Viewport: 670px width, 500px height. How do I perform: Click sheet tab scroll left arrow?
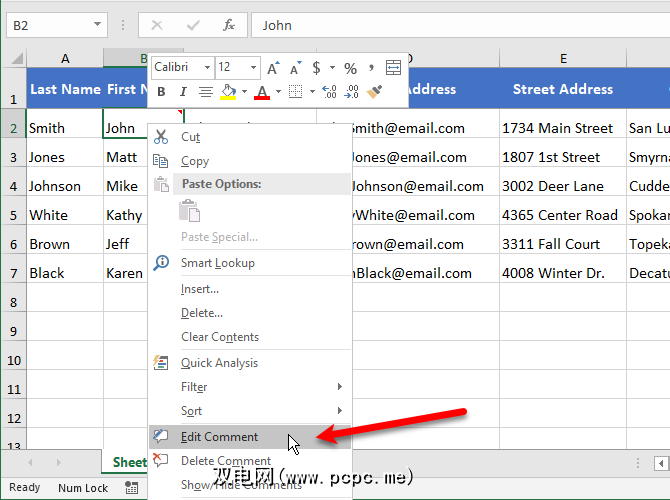click(30, 462)
